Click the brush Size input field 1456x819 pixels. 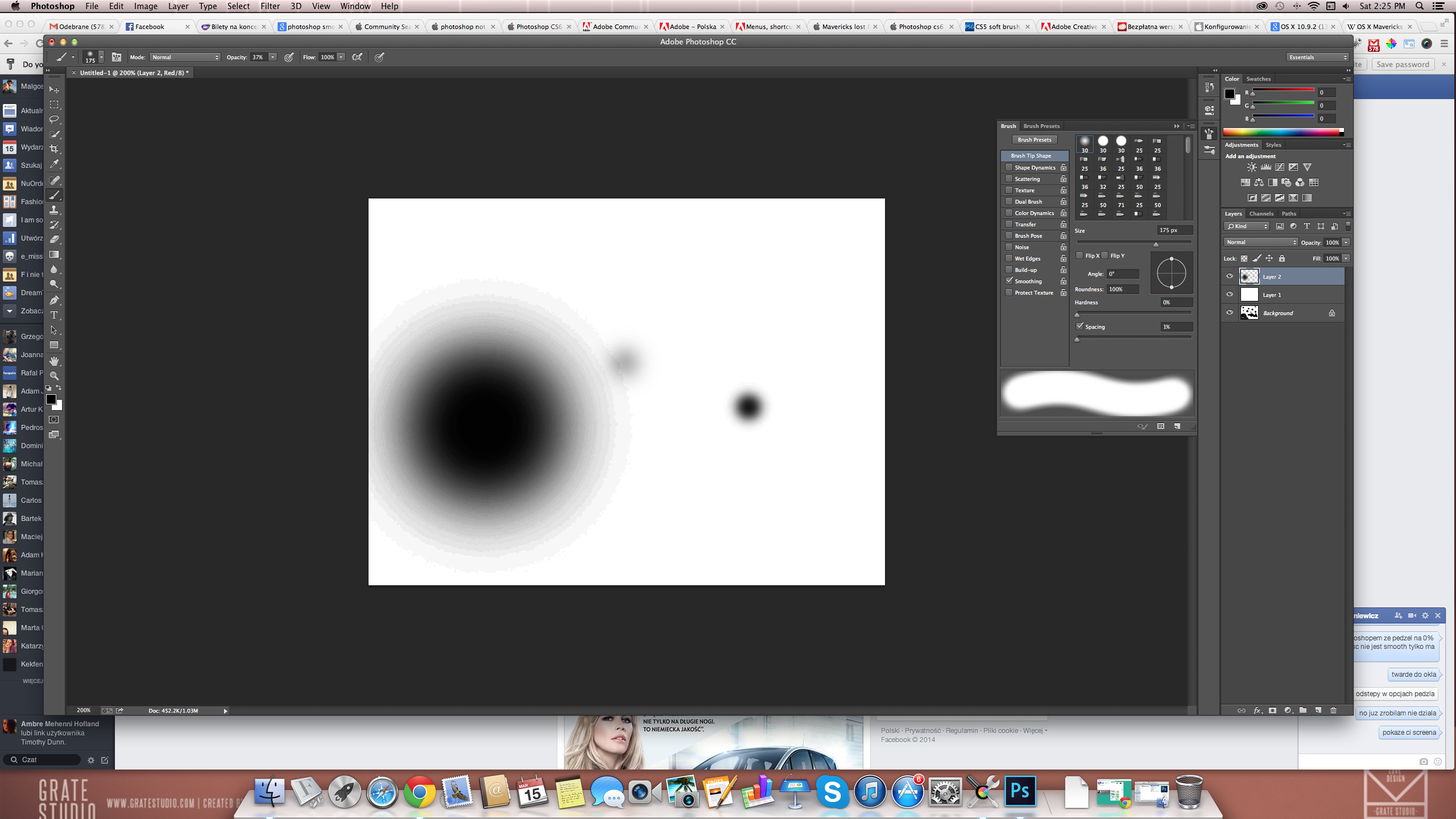(x=1174, y=230)
